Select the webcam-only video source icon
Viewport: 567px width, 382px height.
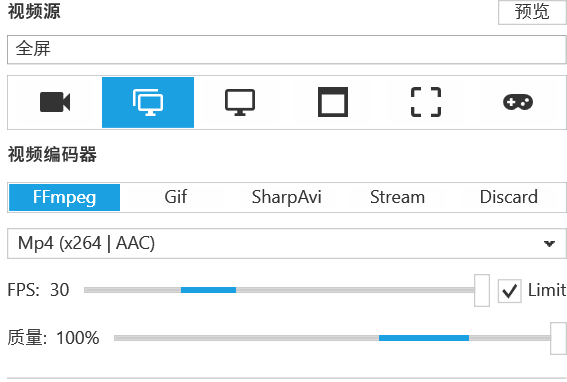tap(55, 102)
